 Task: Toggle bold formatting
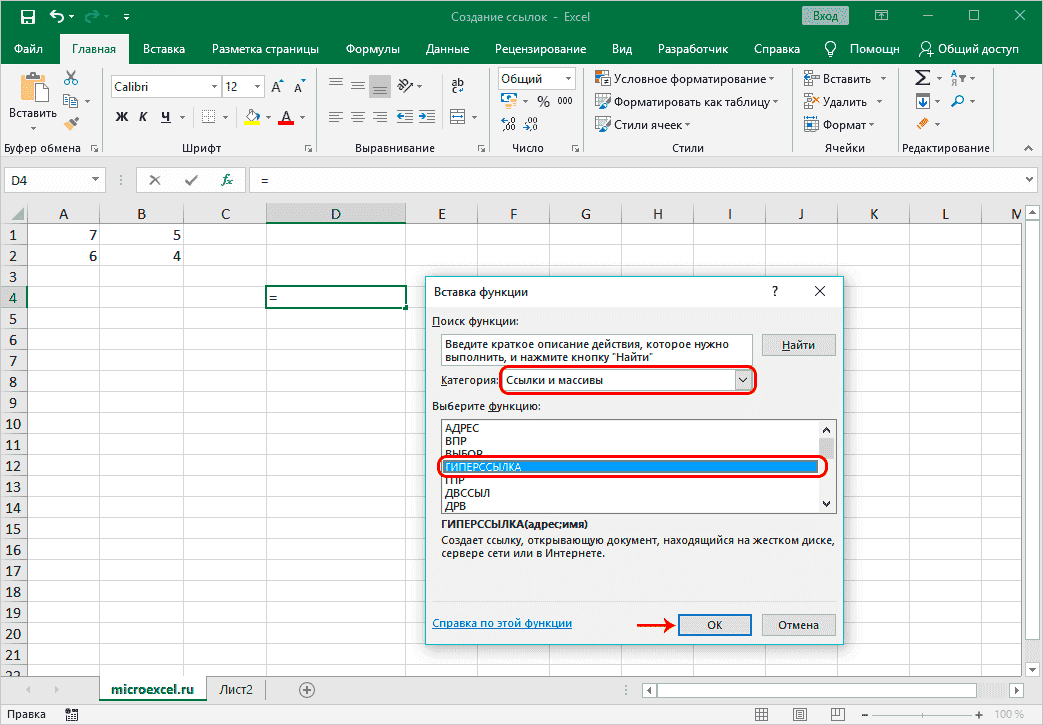[122, 117]
